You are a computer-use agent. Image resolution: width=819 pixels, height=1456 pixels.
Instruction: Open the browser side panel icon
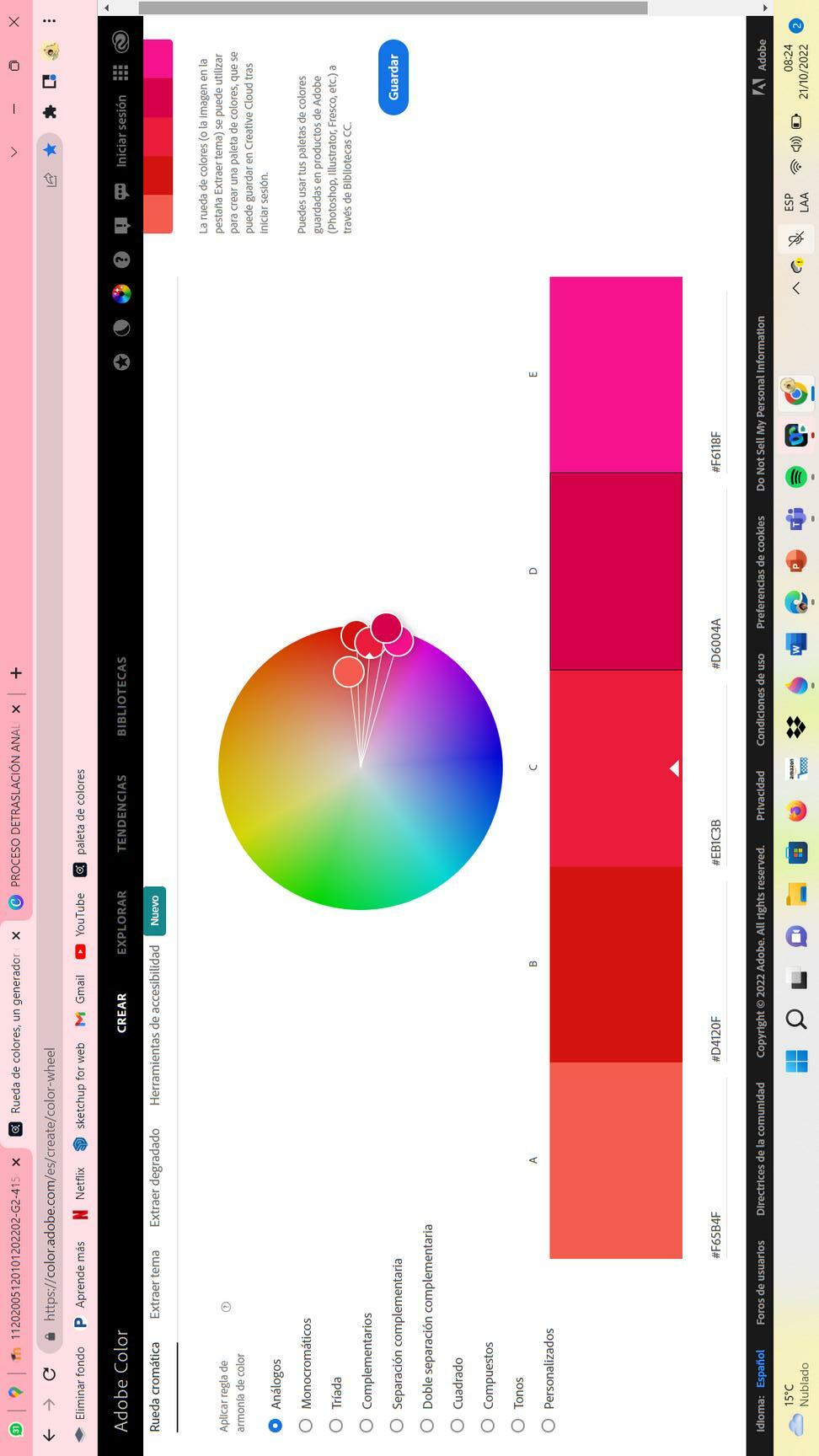pyautogui.click(x=50, y=81)
